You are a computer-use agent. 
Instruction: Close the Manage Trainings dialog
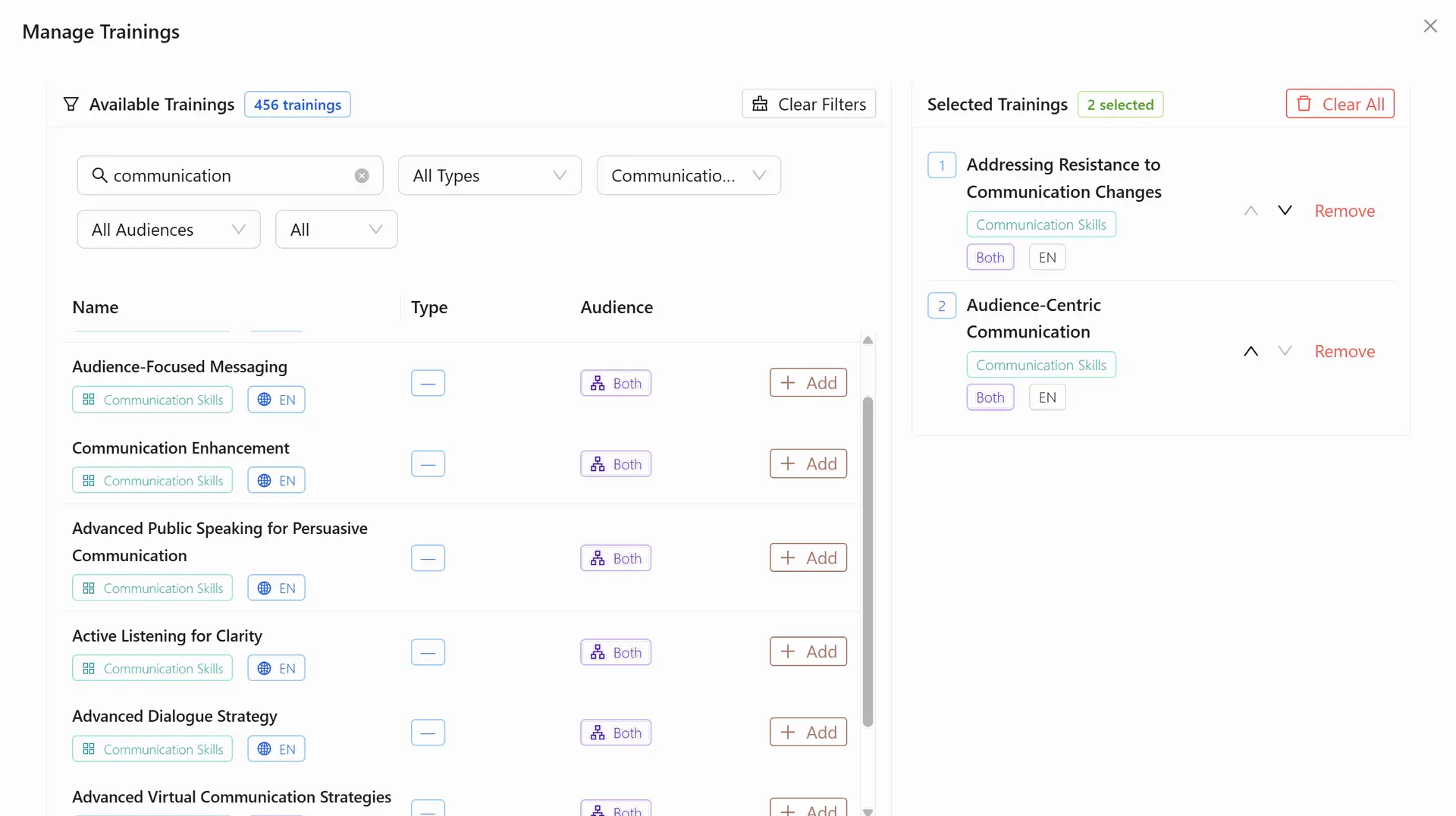point(1430,27)
